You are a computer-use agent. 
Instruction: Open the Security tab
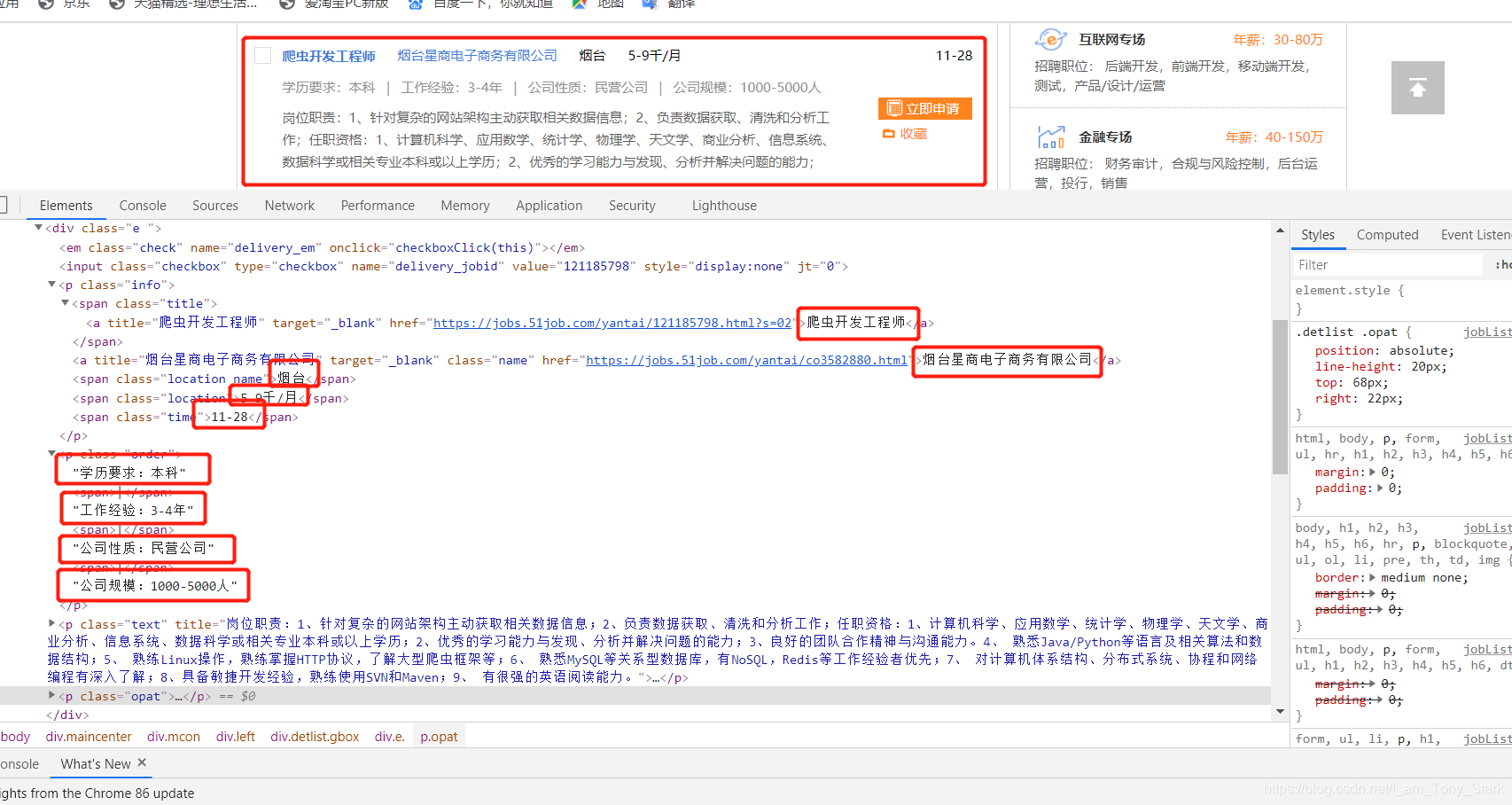632,206
